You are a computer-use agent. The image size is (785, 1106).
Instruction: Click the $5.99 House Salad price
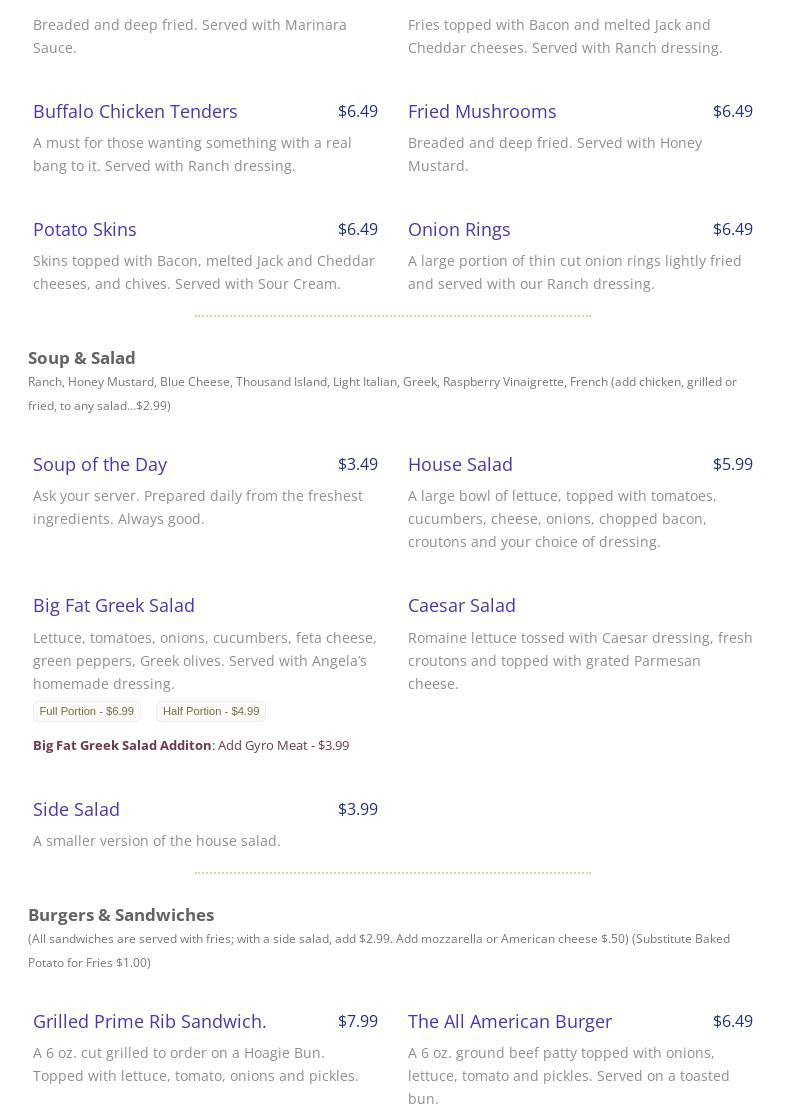click(x=733, y=464)
